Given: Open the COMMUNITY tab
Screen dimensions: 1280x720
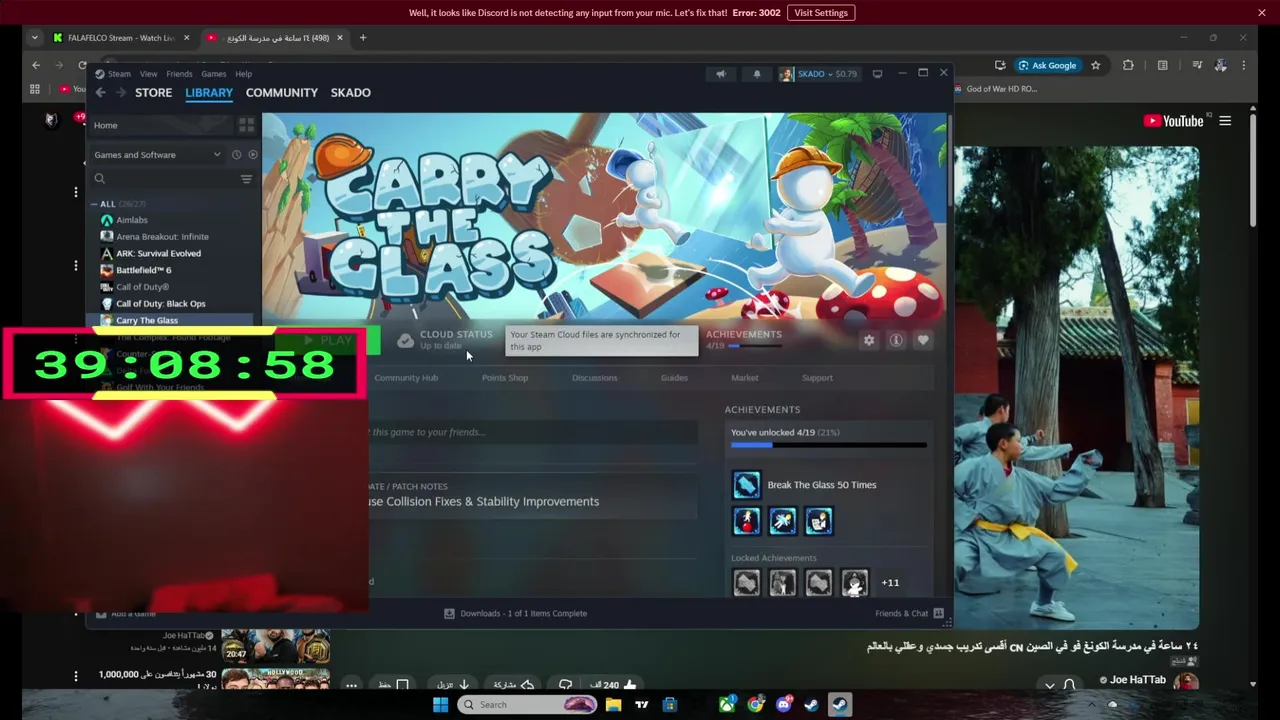Looking at the screenshot, I should (282, 93).
